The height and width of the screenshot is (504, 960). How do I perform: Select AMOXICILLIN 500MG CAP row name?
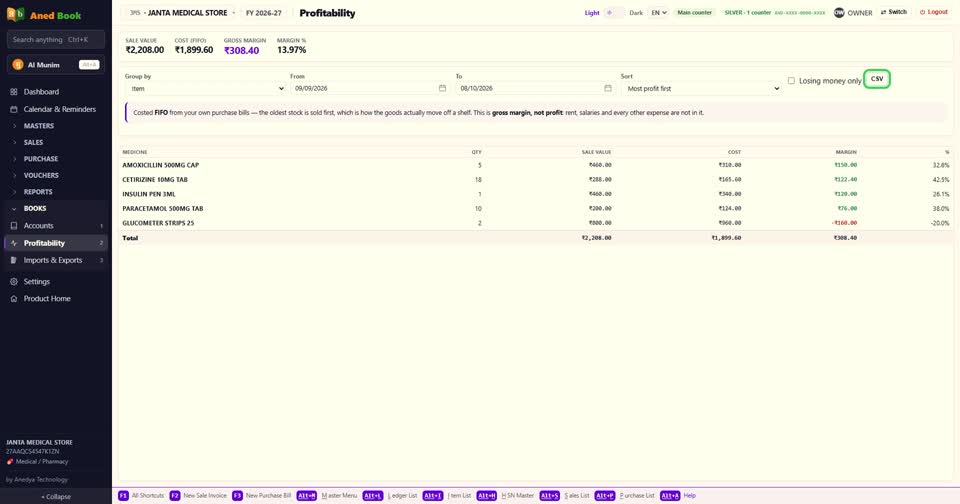click(x=160, y=165)
